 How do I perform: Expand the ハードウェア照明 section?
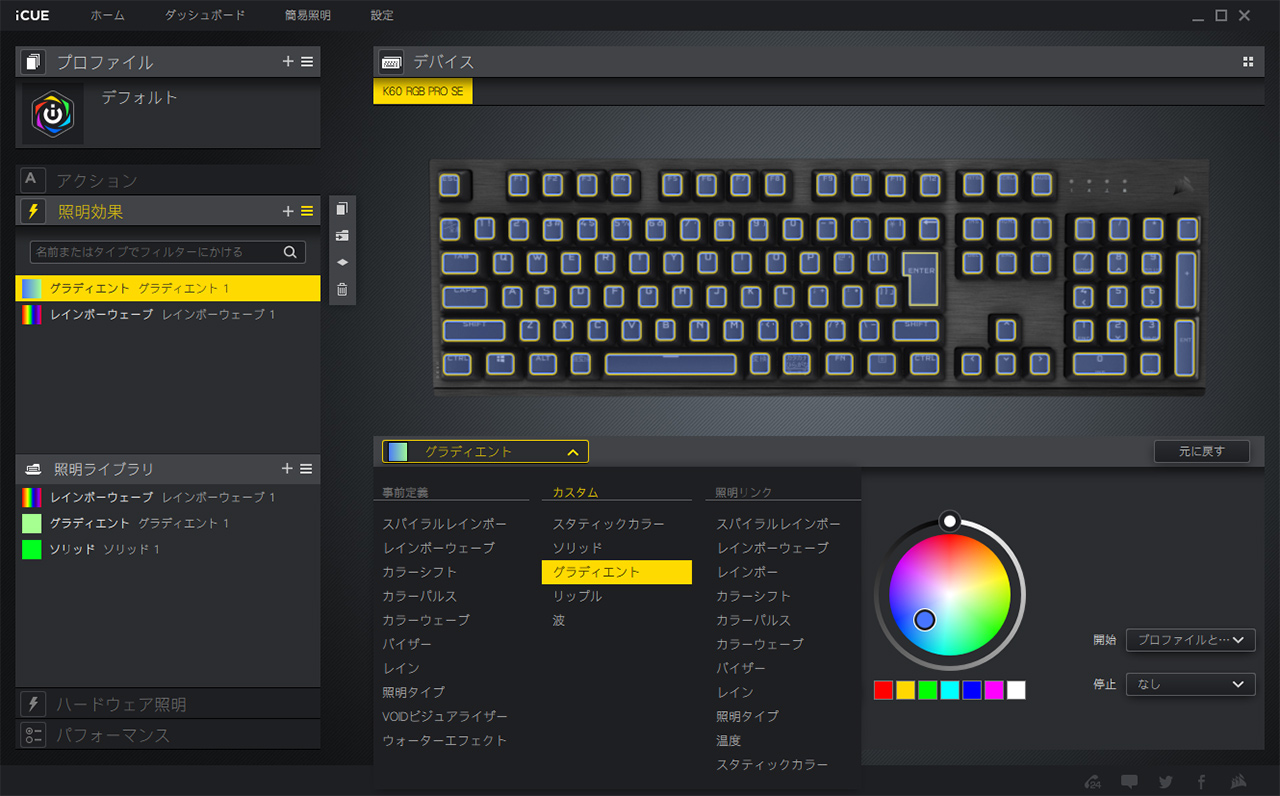coord(168,704)
